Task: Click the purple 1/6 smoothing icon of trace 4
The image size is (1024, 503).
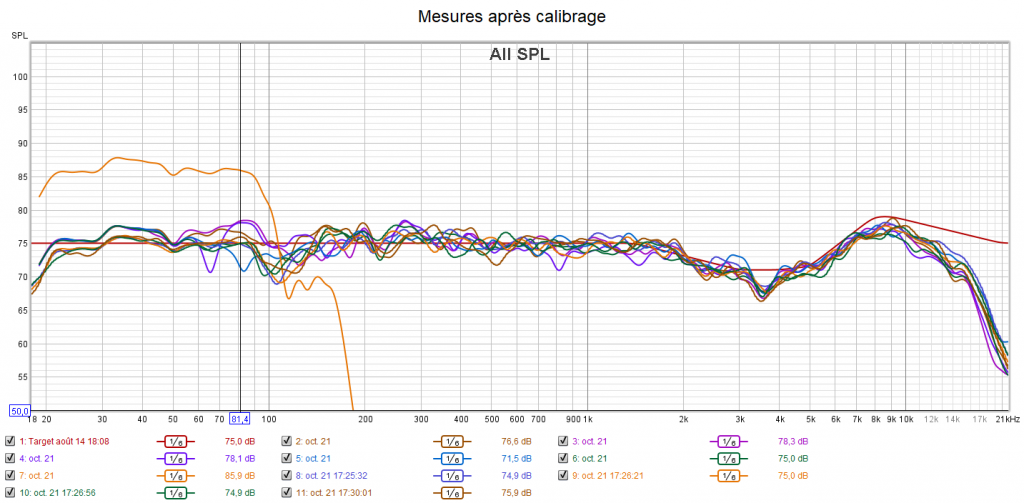Action: click(174, 458)
